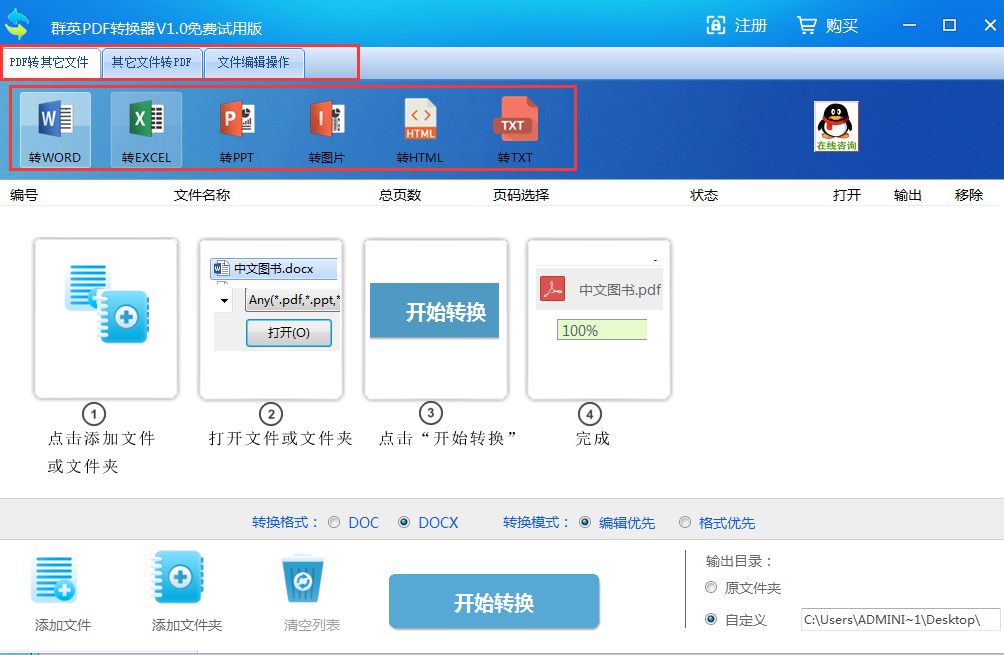Choose the 转图片 conversion icon
The height and width of the screenshot is (655, 1004).
(327, 130)
